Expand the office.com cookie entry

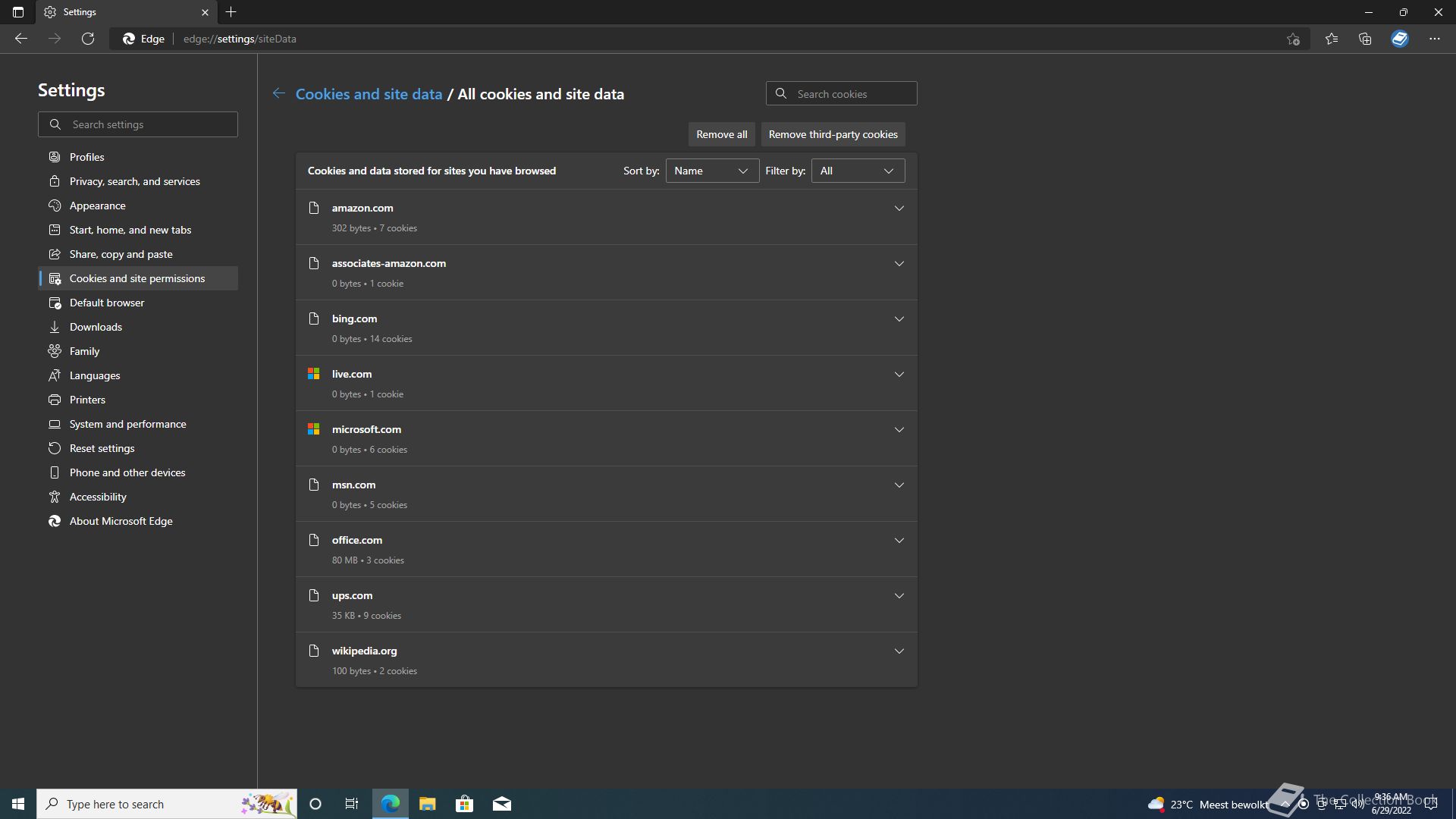point(899,540)
